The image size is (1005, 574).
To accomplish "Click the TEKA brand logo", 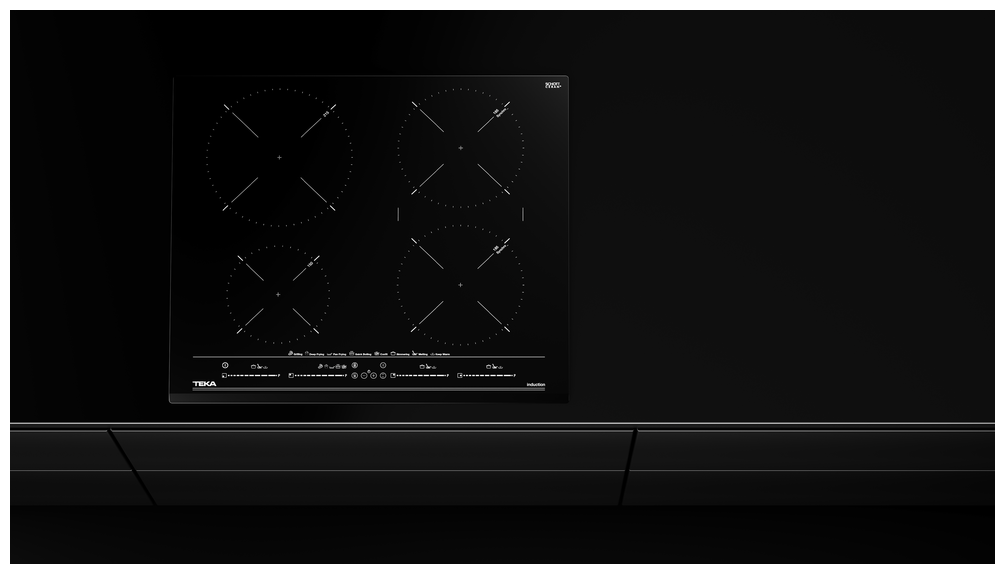I will (204, 384).
